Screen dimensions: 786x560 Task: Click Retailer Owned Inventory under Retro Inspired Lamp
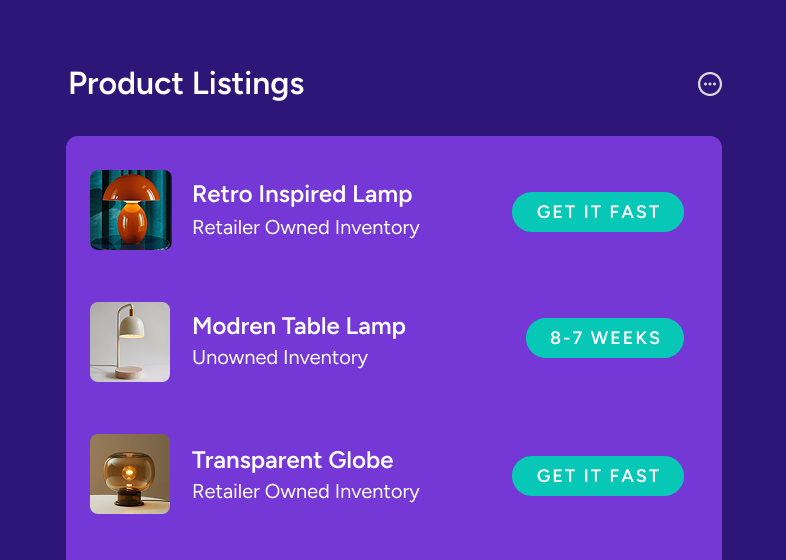click(x=305, y=228)
